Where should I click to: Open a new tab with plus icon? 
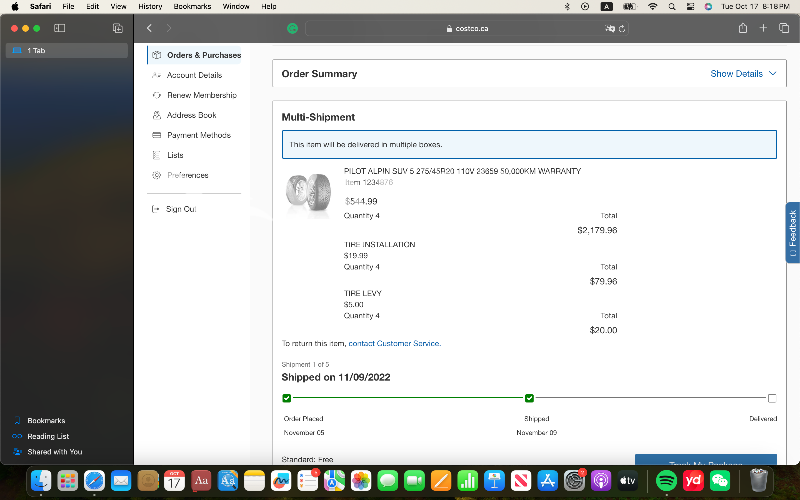coord(764,28)
